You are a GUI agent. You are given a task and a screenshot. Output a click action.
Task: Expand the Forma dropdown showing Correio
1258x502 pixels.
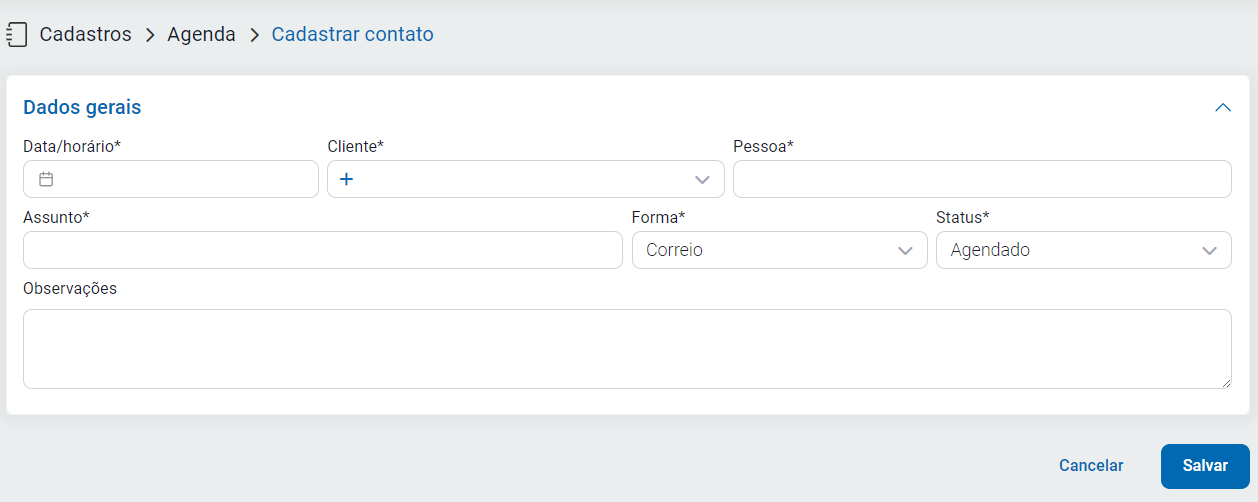click(906, 251)
